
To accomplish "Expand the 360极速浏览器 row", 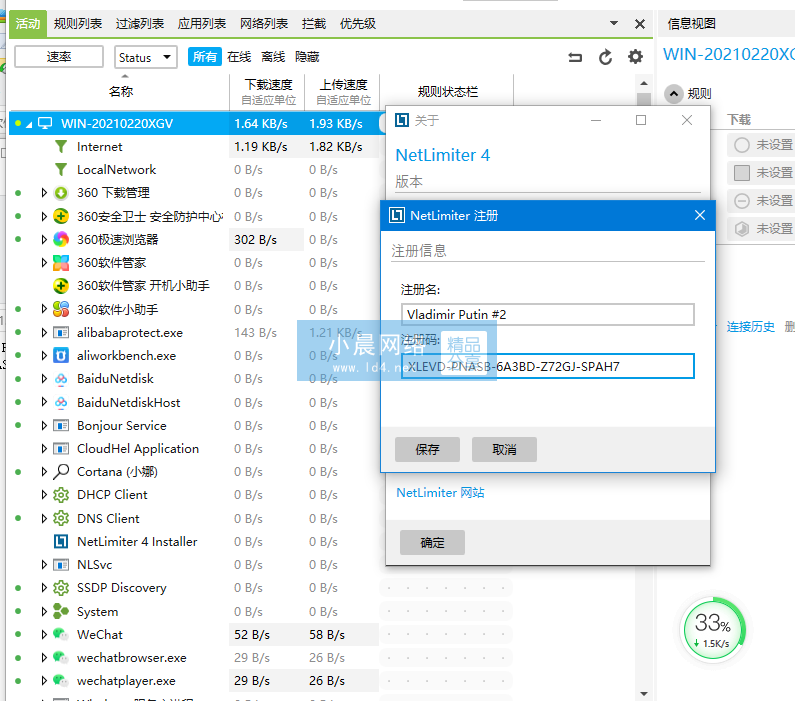I will coord(44,239).
